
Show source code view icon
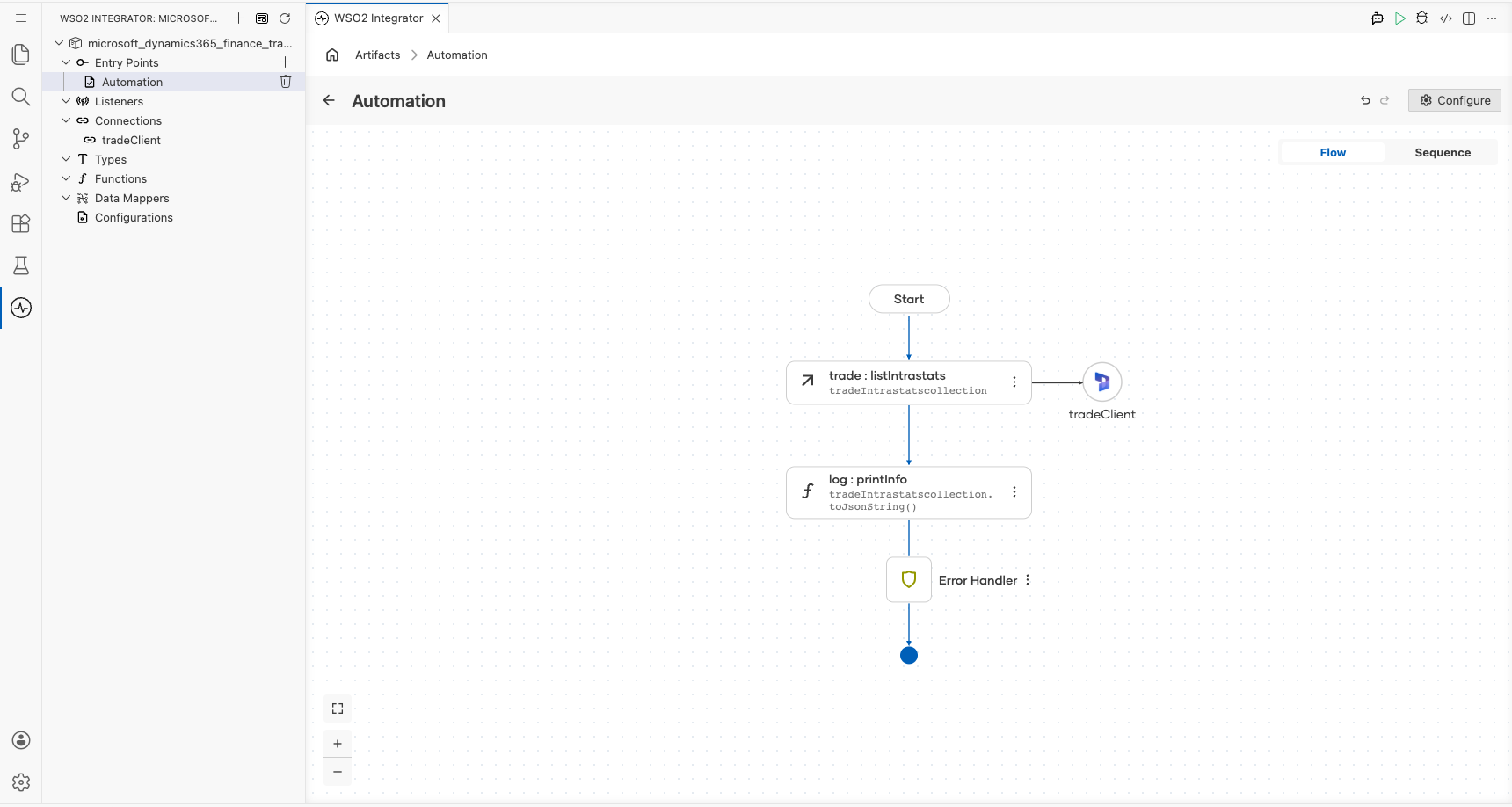pos(1446,18)
